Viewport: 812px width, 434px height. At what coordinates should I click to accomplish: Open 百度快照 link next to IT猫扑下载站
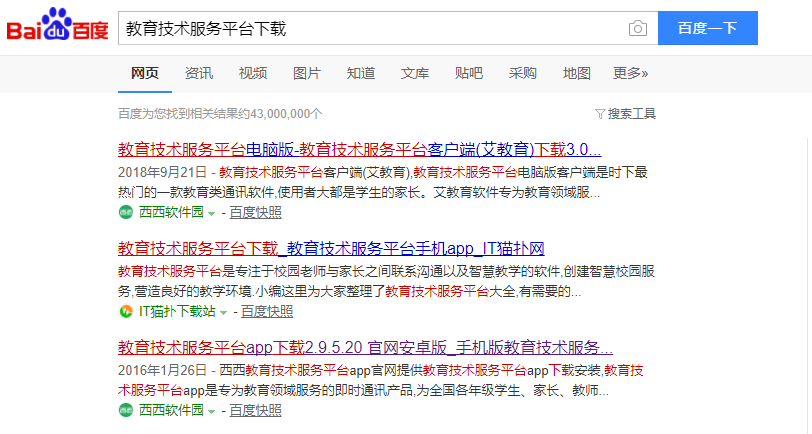click(267, 311)
